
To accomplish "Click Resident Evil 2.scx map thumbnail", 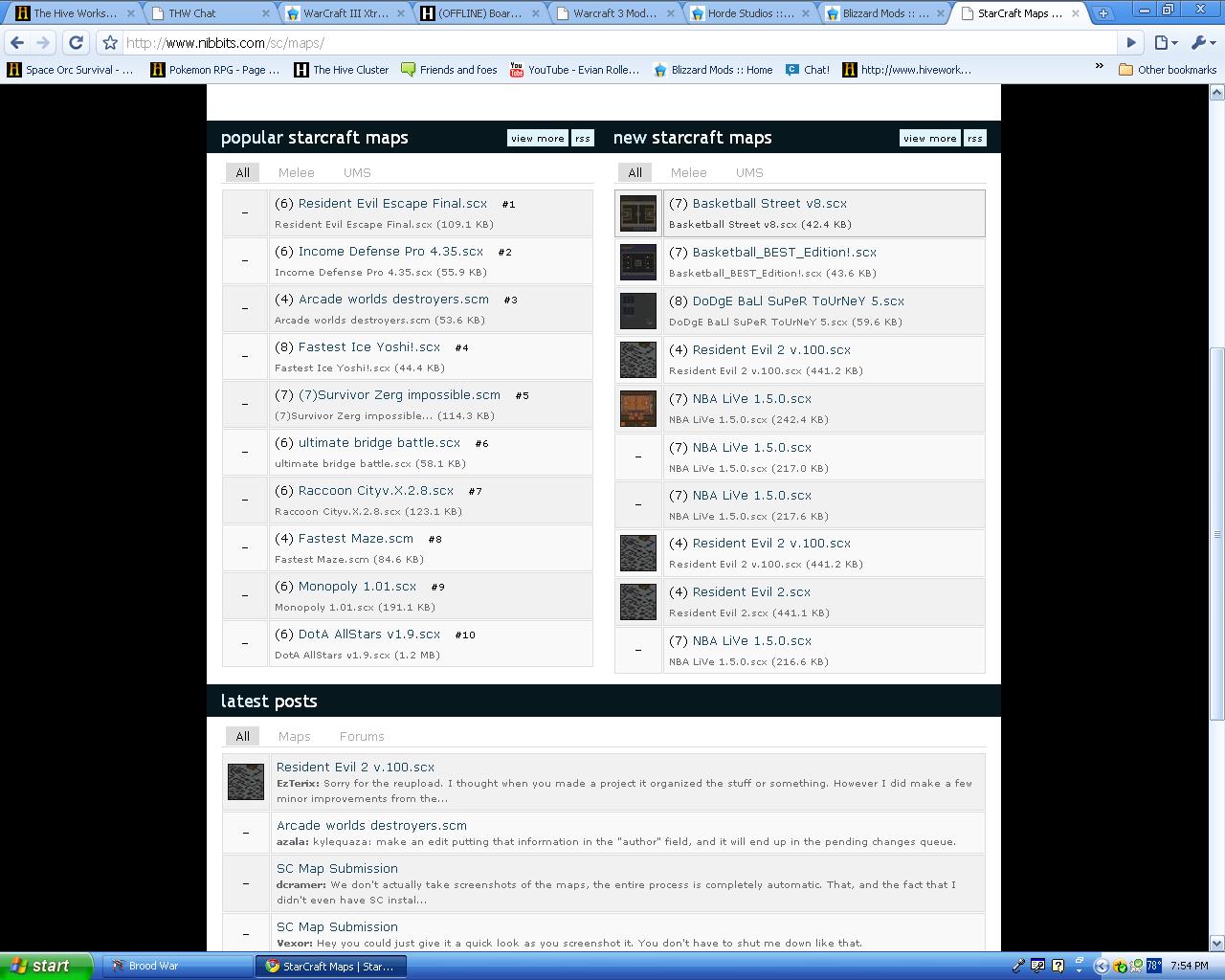I will tap(638, 602).
